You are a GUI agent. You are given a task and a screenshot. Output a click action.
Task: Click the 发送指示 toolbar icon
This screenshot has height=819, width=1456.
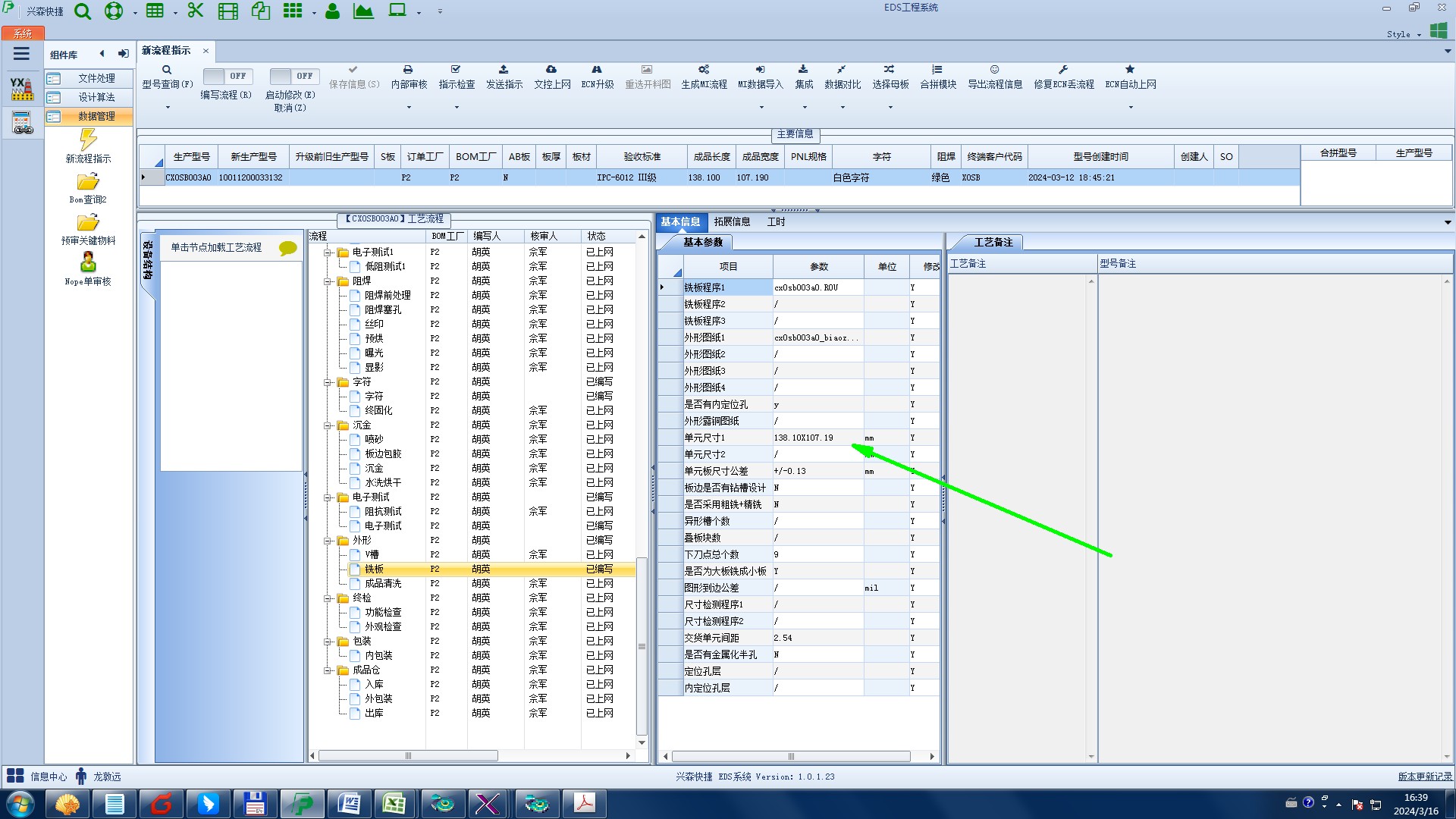pyautogui.click(x=504, y=70)
